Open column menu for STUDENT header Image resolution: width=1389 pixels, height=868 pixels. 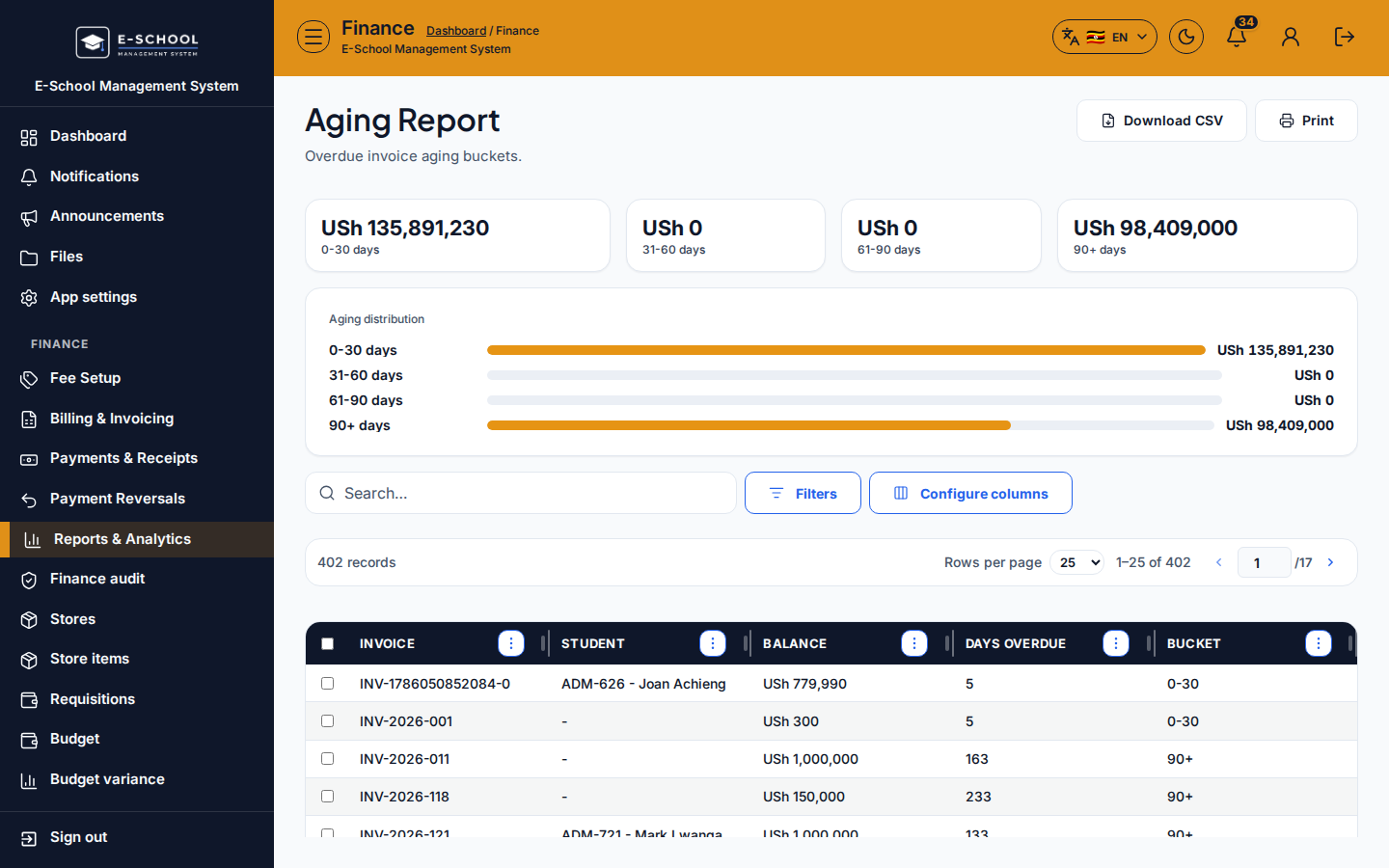click(713, 643)
